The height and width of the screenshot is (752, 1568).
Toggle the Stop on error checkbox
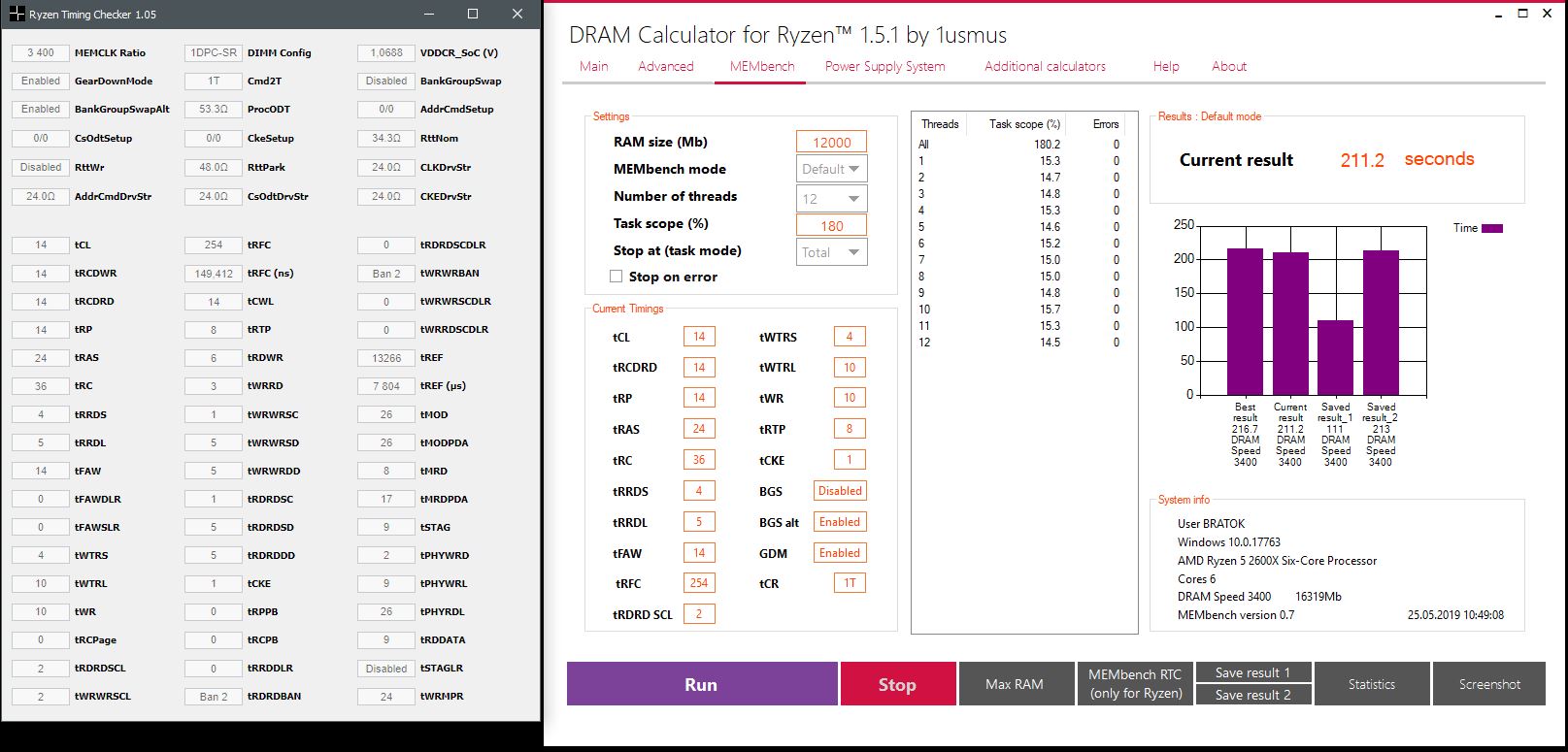coord(616,277)
